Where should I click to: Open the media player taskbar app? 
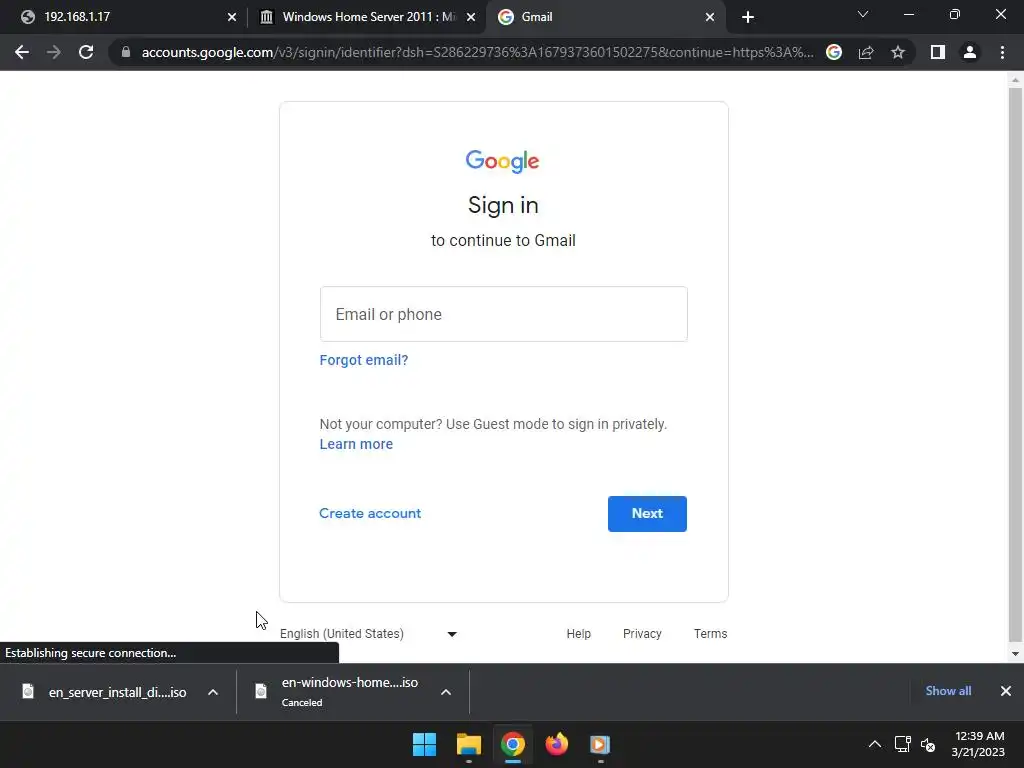tap(600, 744)
